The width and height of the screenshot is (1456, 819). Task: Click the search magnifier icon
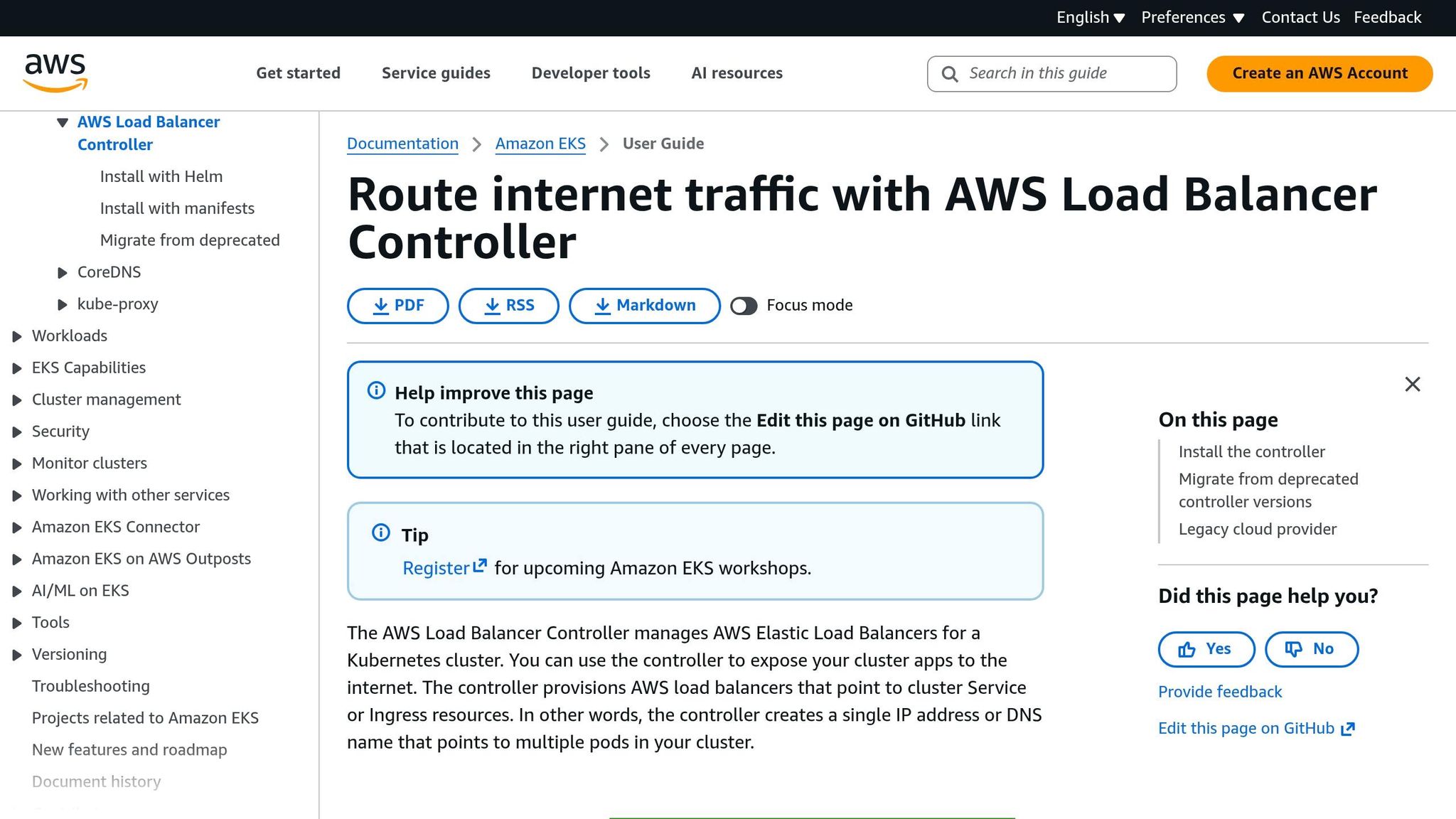point(950,74)
